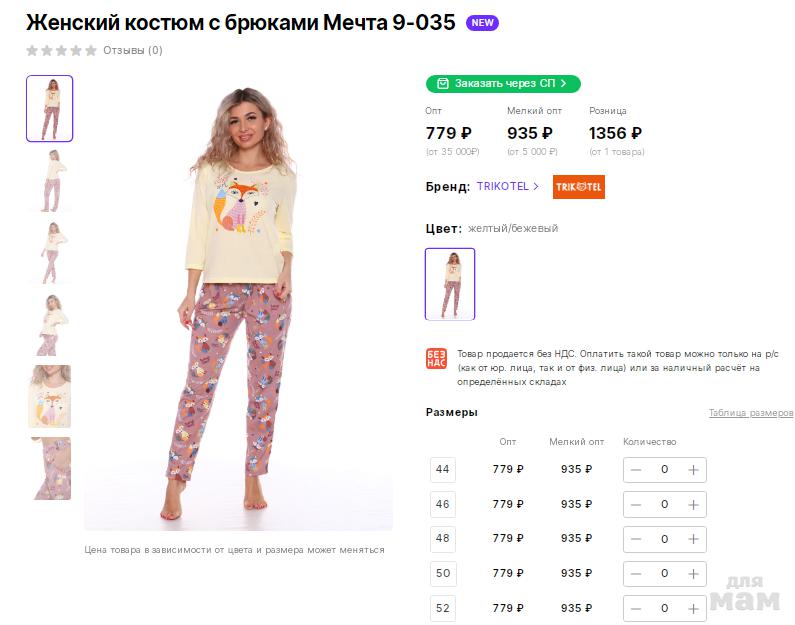The image size is (795, 625).
Task: View the fox print close-up thumbnail
Action: point(49,396)
